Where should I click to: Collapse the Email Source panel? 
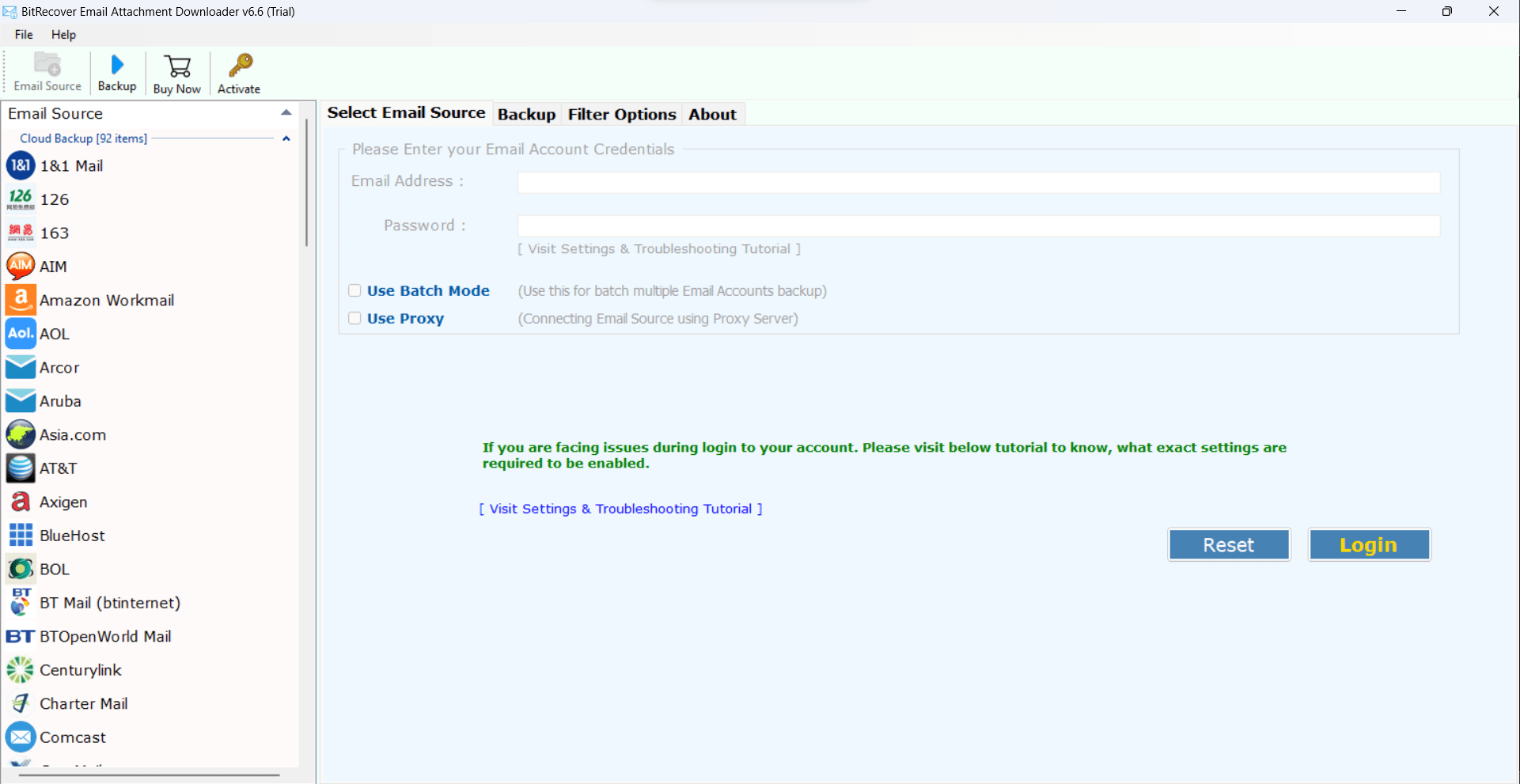286,112
